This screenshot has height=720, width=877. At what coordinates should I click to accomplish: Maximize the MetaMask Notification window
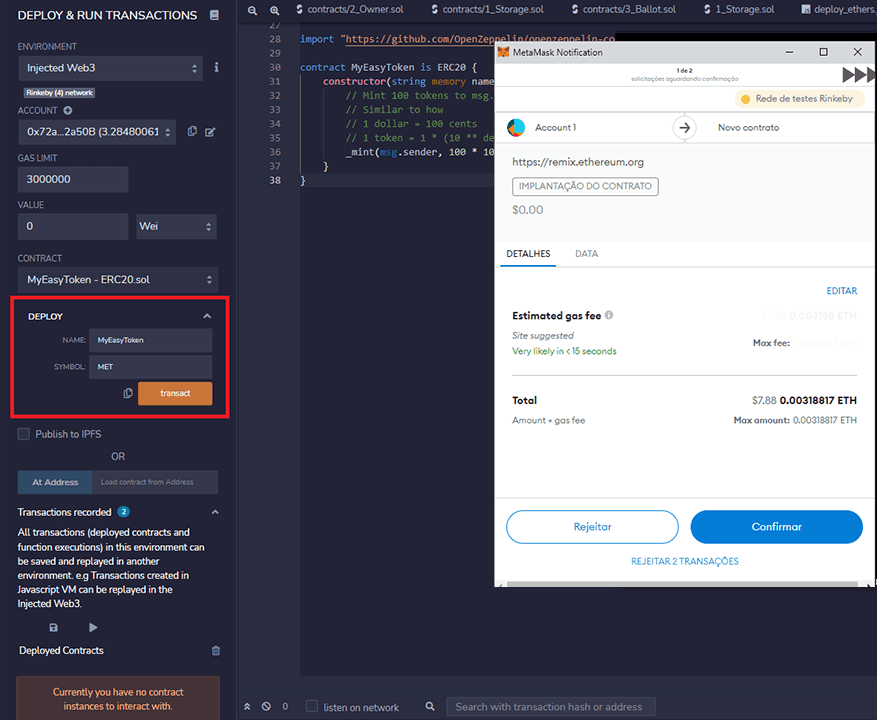(x=823, y=52)
